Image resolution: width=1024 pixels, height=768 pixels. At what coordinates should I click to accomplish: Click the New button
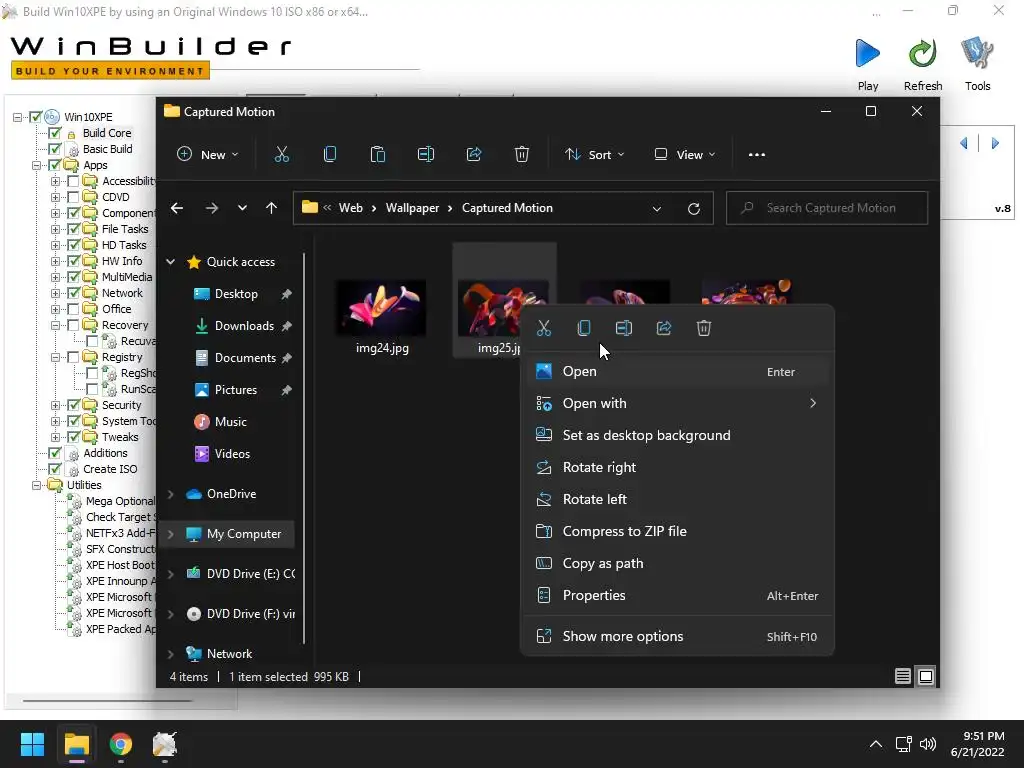[208, 155]
